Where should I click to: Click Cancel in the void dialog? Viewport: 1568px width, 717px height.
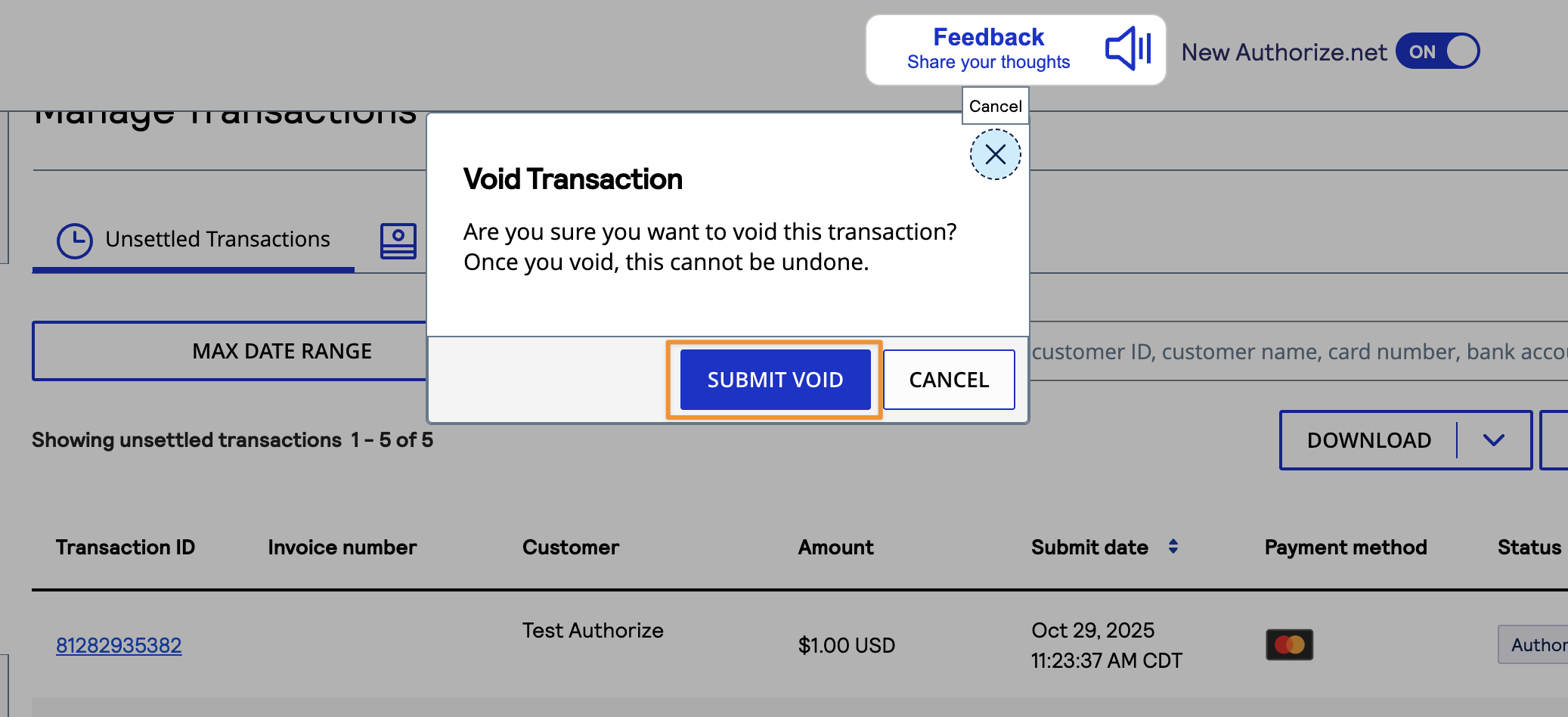tap(948, 380)
